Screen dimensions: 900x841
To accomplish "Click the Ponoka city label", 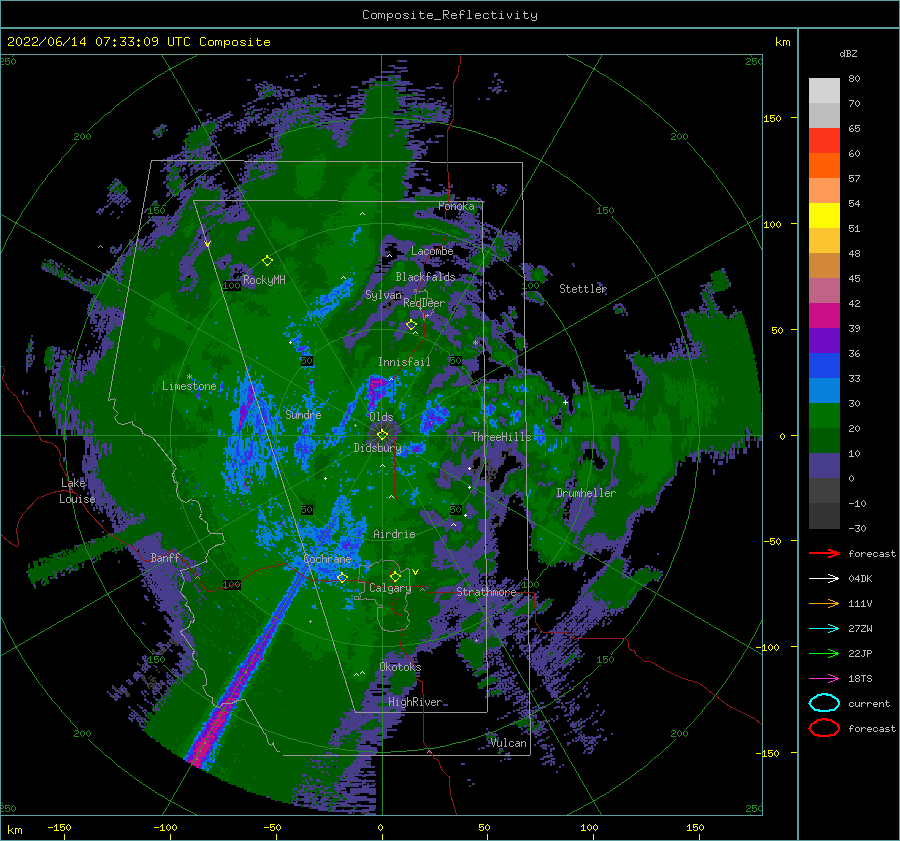I will pos(456,206).
